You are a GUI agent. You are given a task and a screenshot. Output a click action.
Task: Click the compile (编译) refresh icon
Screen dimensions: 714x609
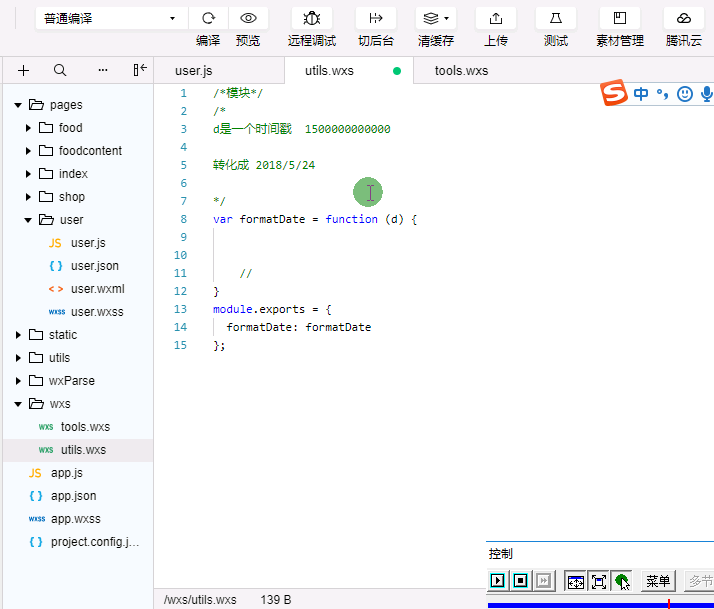click(208, 18)
